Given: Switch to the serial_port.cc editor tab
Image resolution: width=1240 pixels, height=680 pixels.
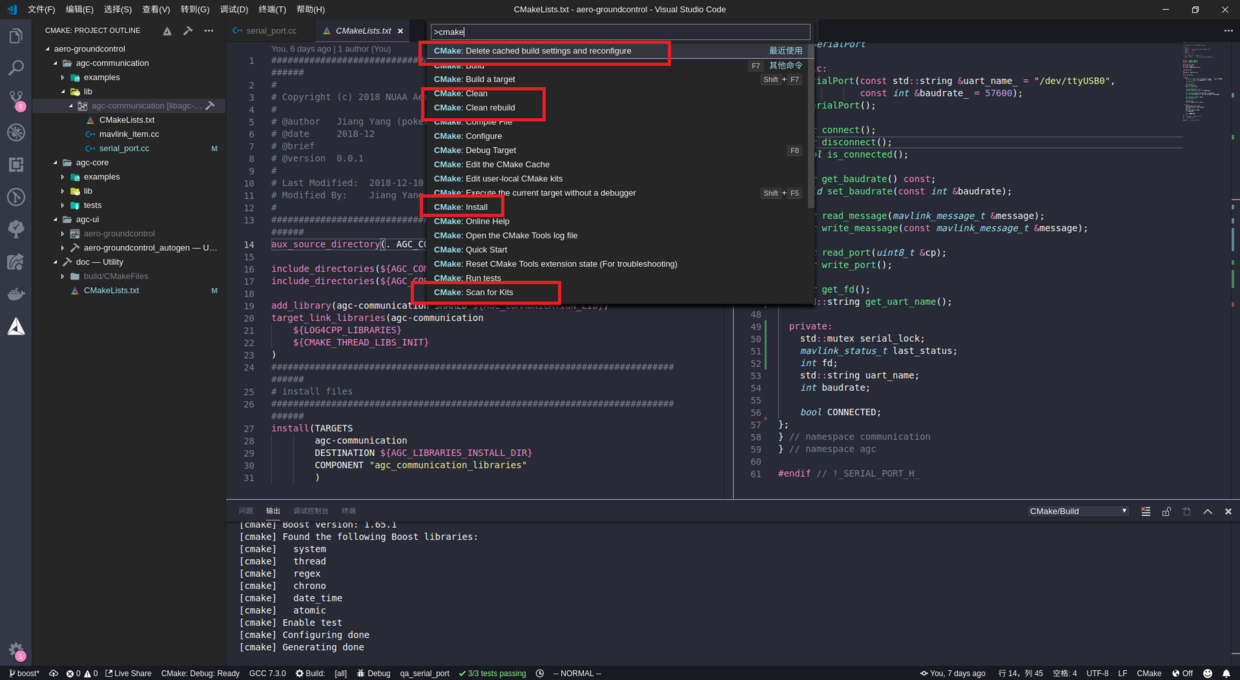Looking at the screenshot, I should click(270, 31).
